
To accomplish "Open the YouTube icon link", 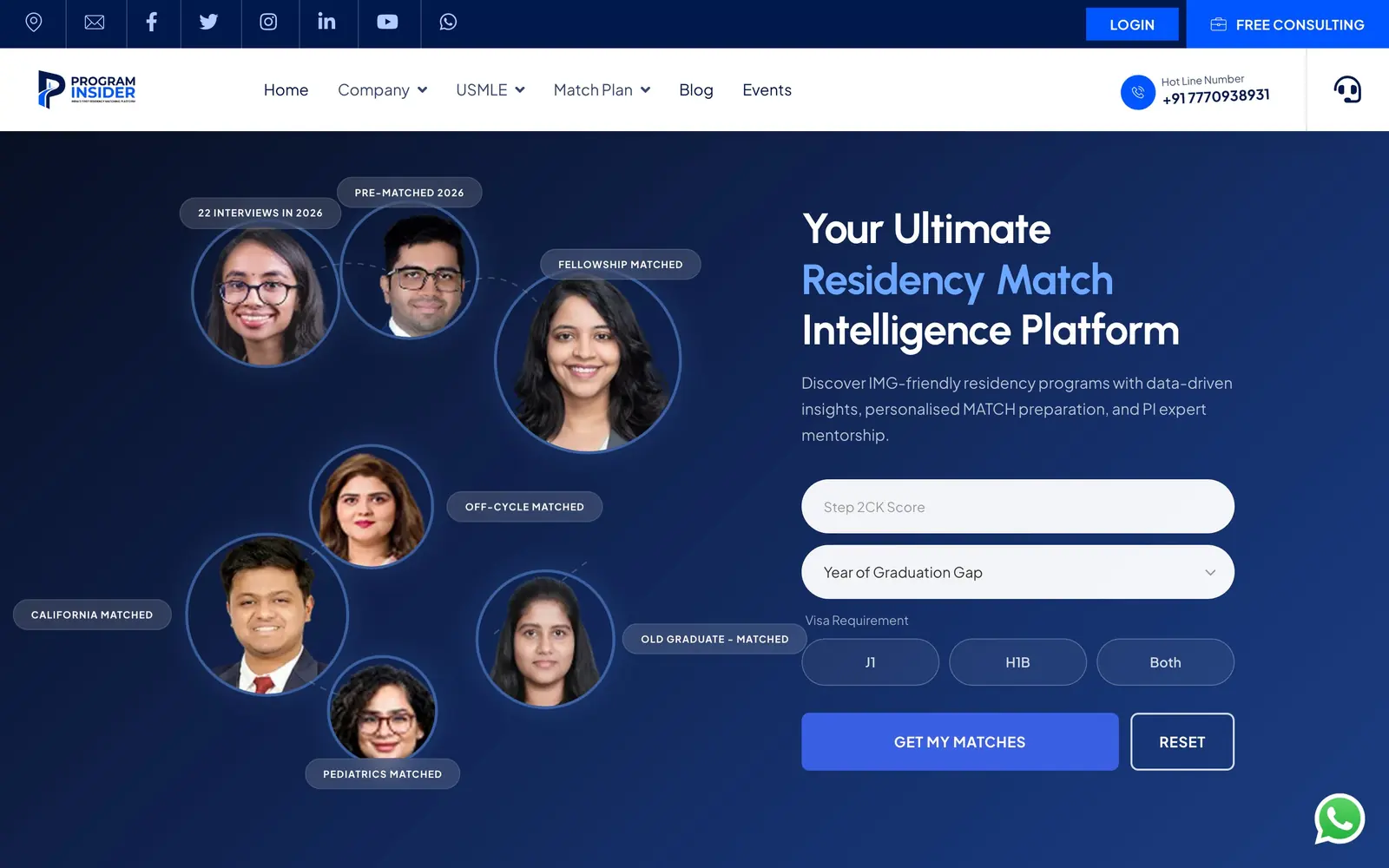I will [x=387, y=23].
